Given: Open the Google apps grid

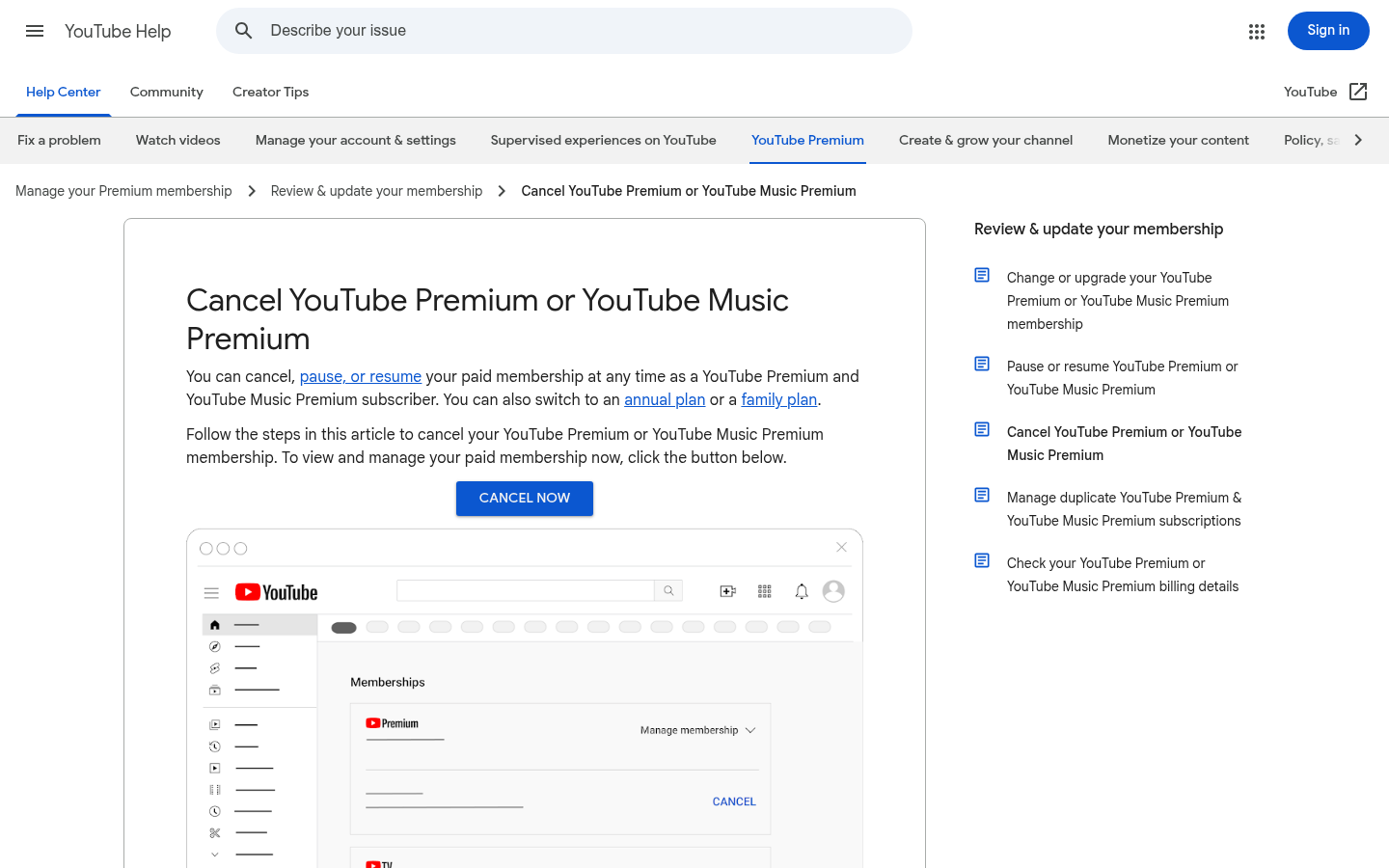Looking at the screenshot, I should pos(1256,31).
